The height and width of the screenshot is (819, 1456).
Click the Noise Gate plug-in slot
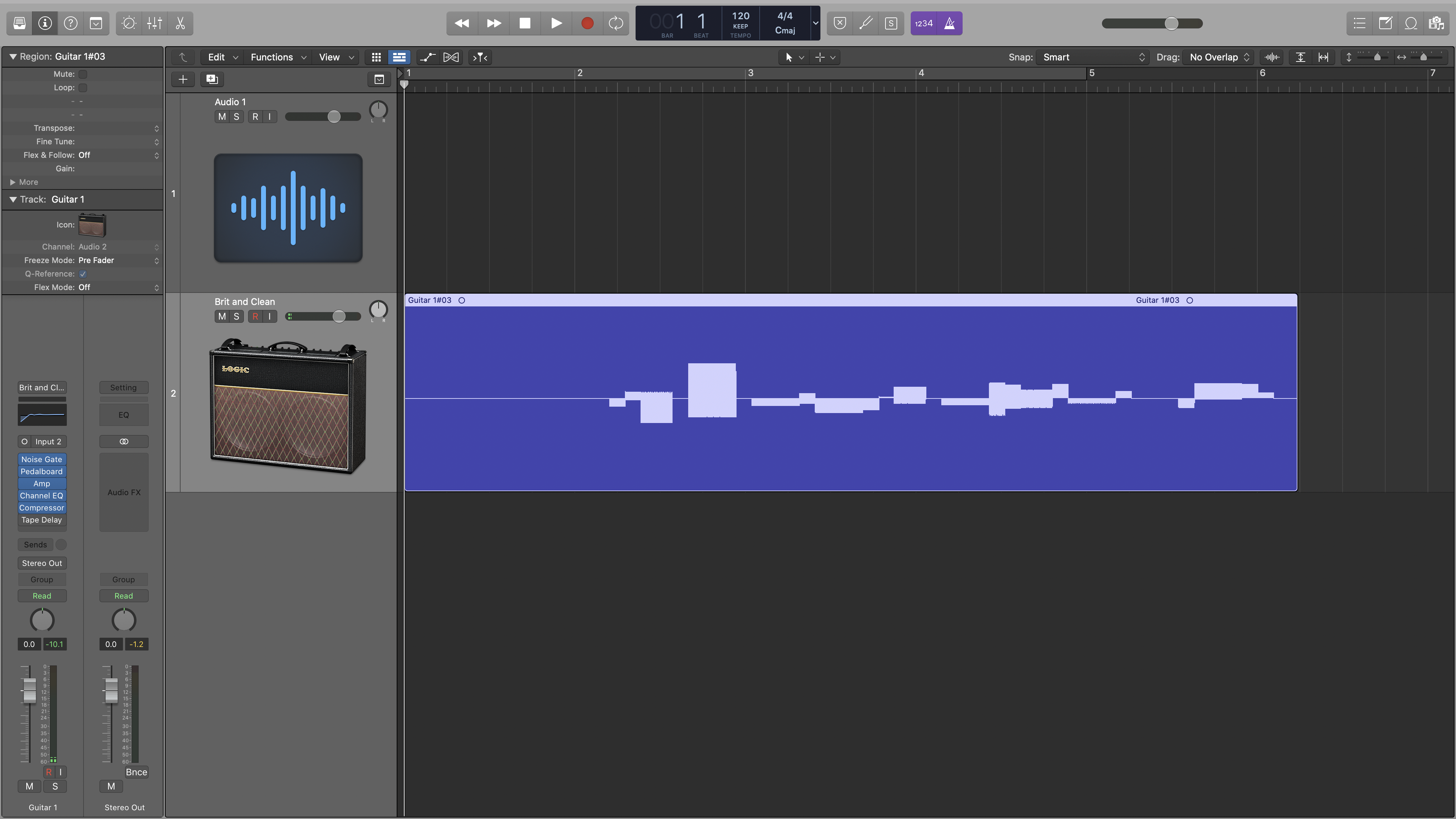tap(42, 460)
